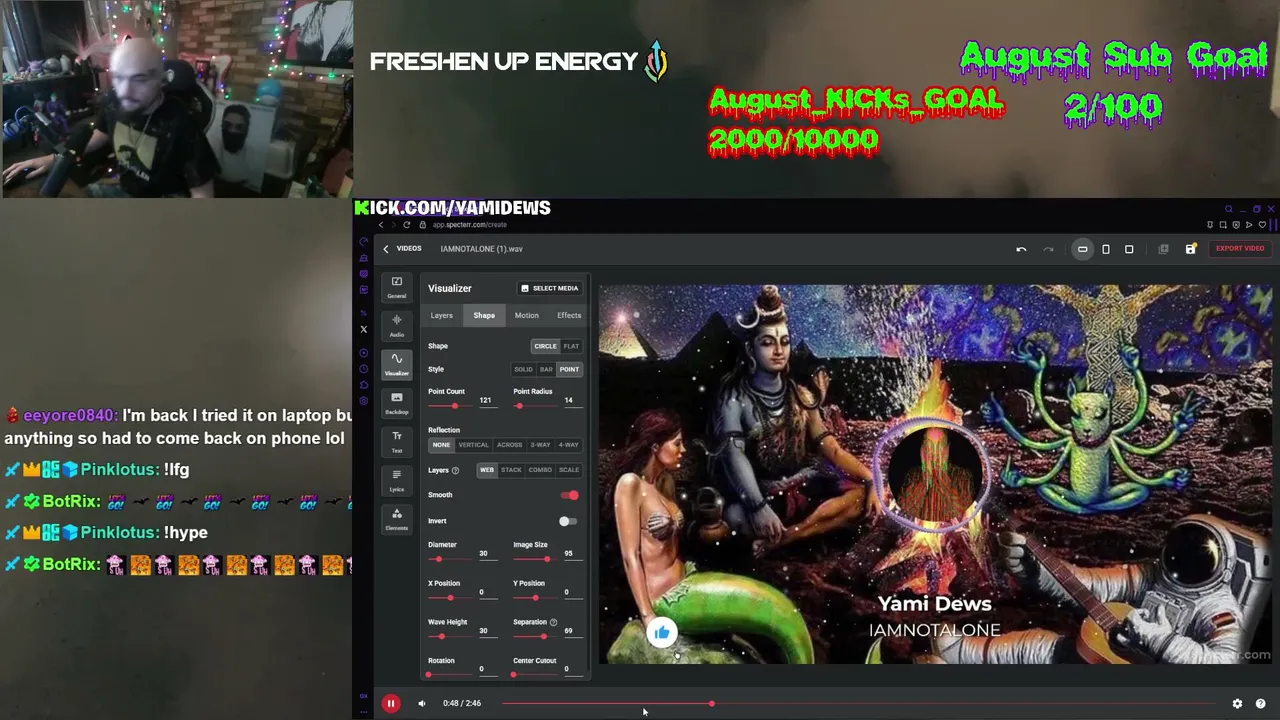This screenshot has width=1280, height=720.
Task: Show info about Separation option
Action: [x=553, y=622]
